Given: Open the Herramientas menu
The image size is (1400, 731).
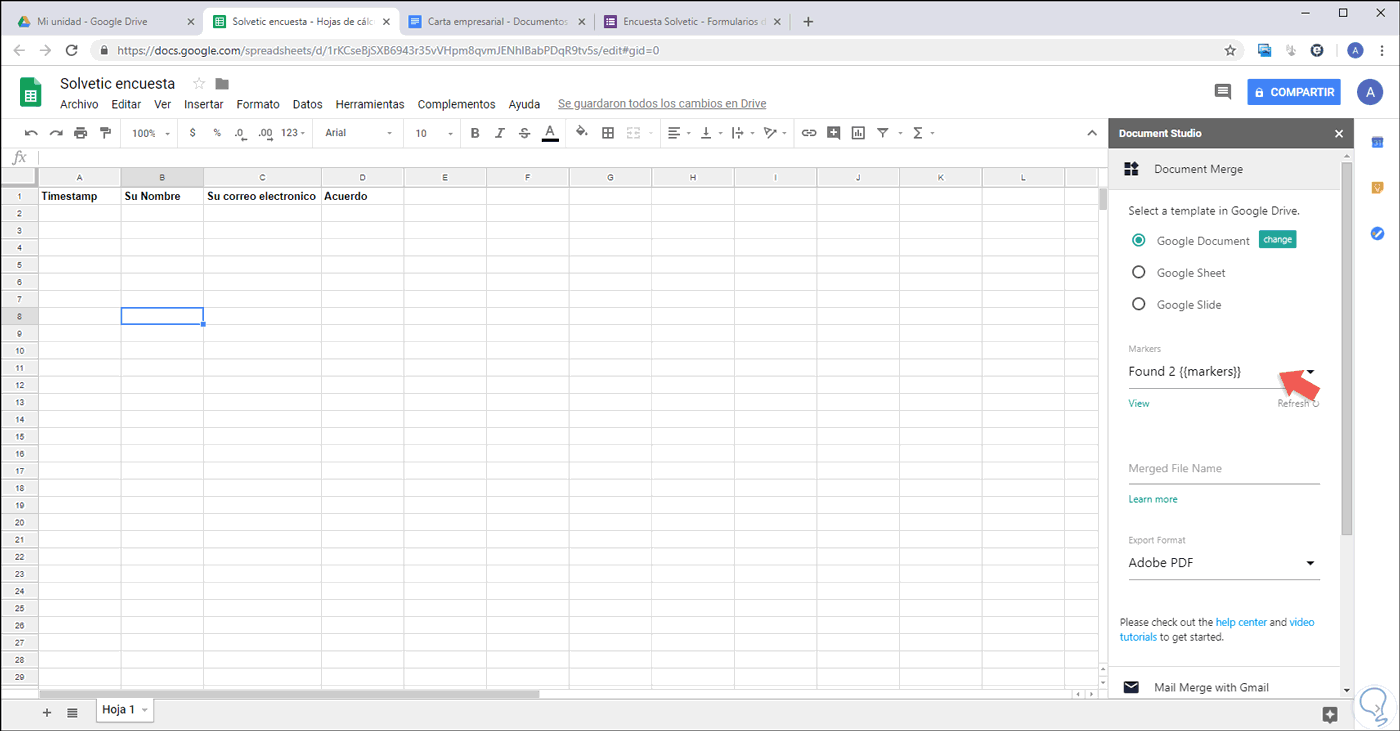Looking at the screenshot, I should point(370,104).
